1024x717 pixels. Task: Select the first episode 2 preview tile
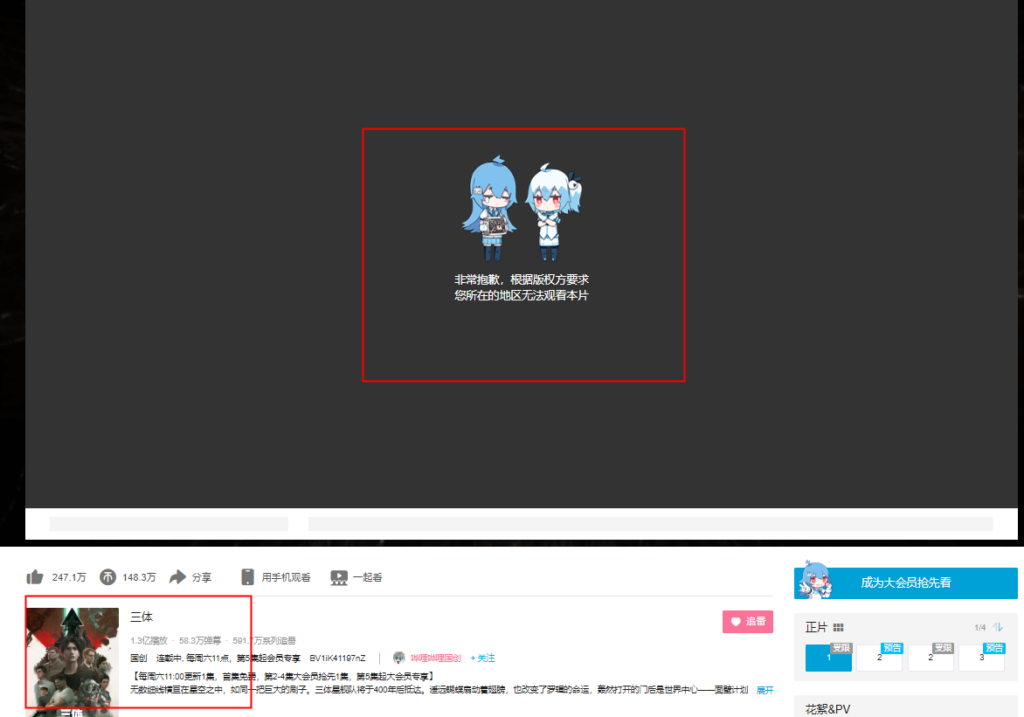(x=879, y=657)
